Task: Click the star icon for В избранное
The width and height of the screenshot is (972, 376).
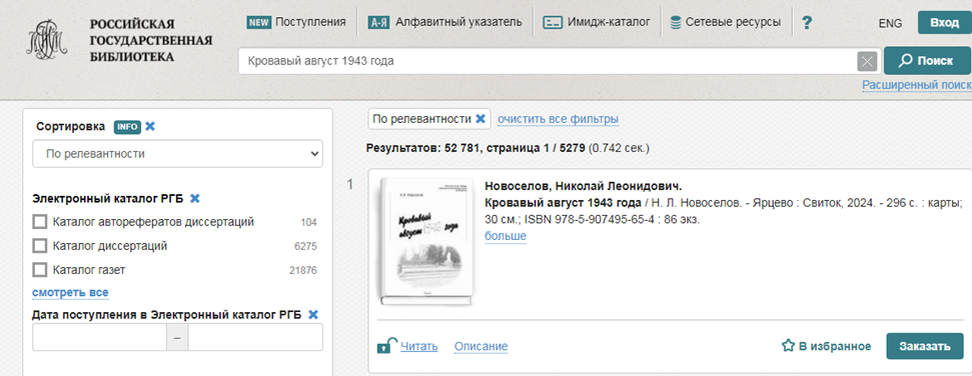Action: [x=788, y=346]
